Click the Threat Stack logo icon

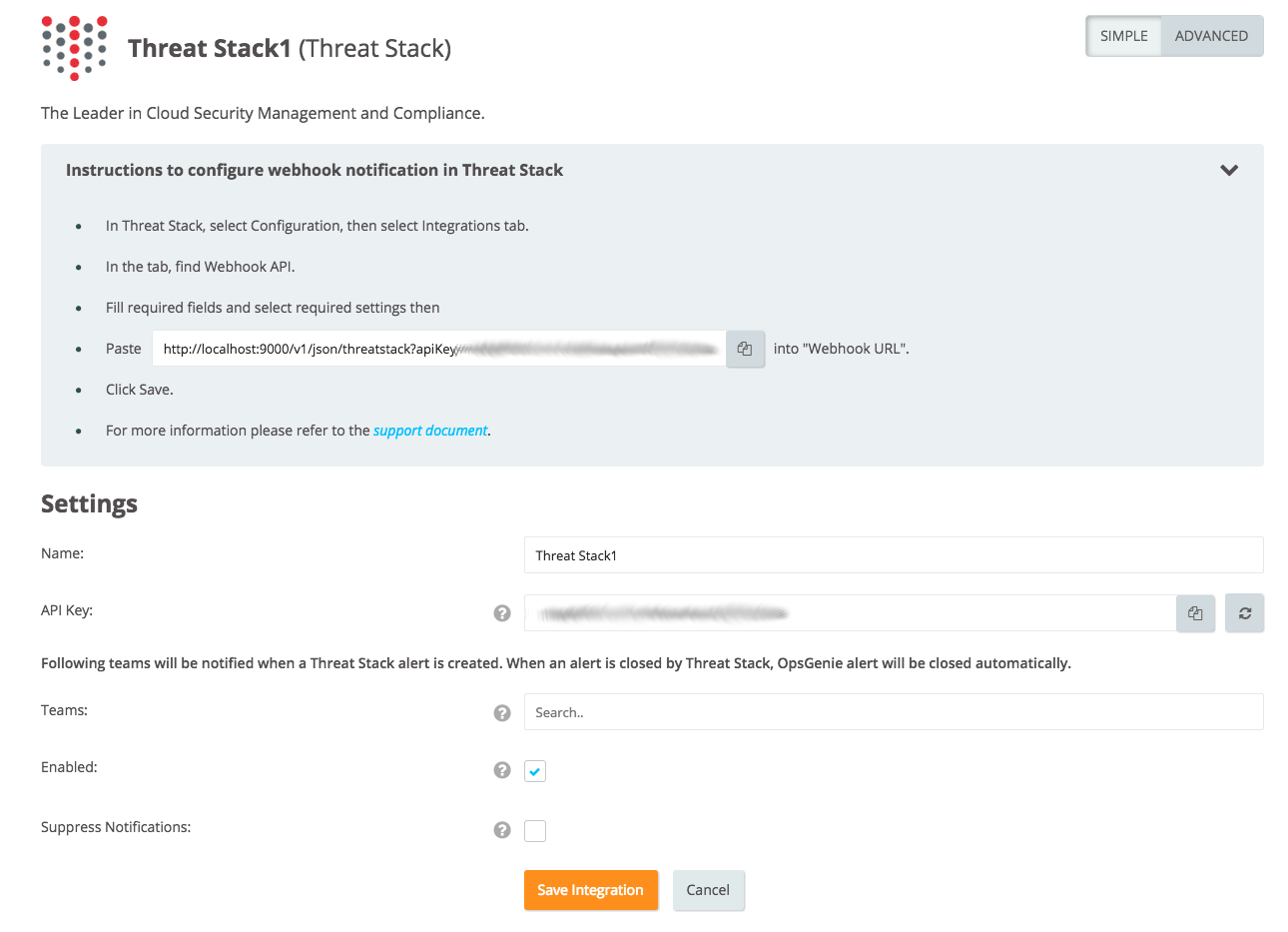coord(74,48)
